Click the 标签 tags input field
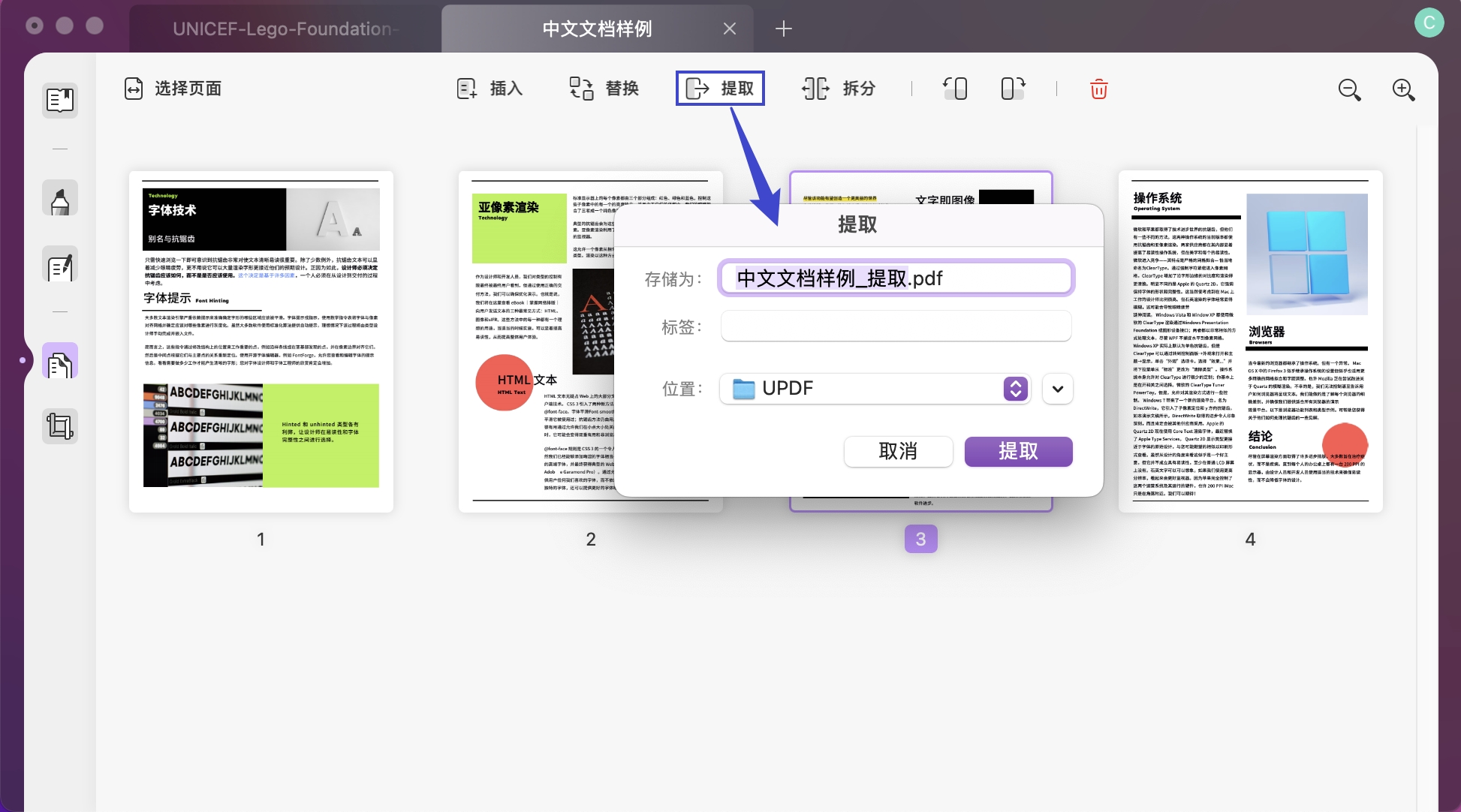The height and width of the screenshot is (812, 1461). (x=896, y=326)
